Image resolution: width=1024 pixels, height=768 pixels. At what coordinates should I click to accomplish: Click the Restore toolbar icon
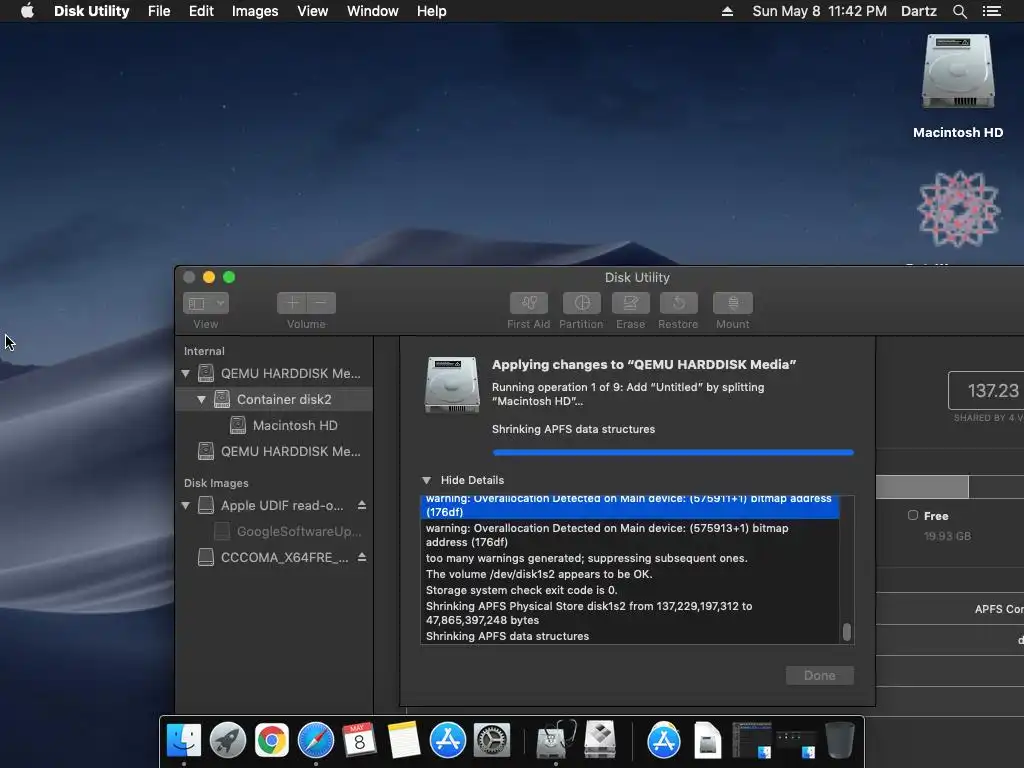[679, 303]
